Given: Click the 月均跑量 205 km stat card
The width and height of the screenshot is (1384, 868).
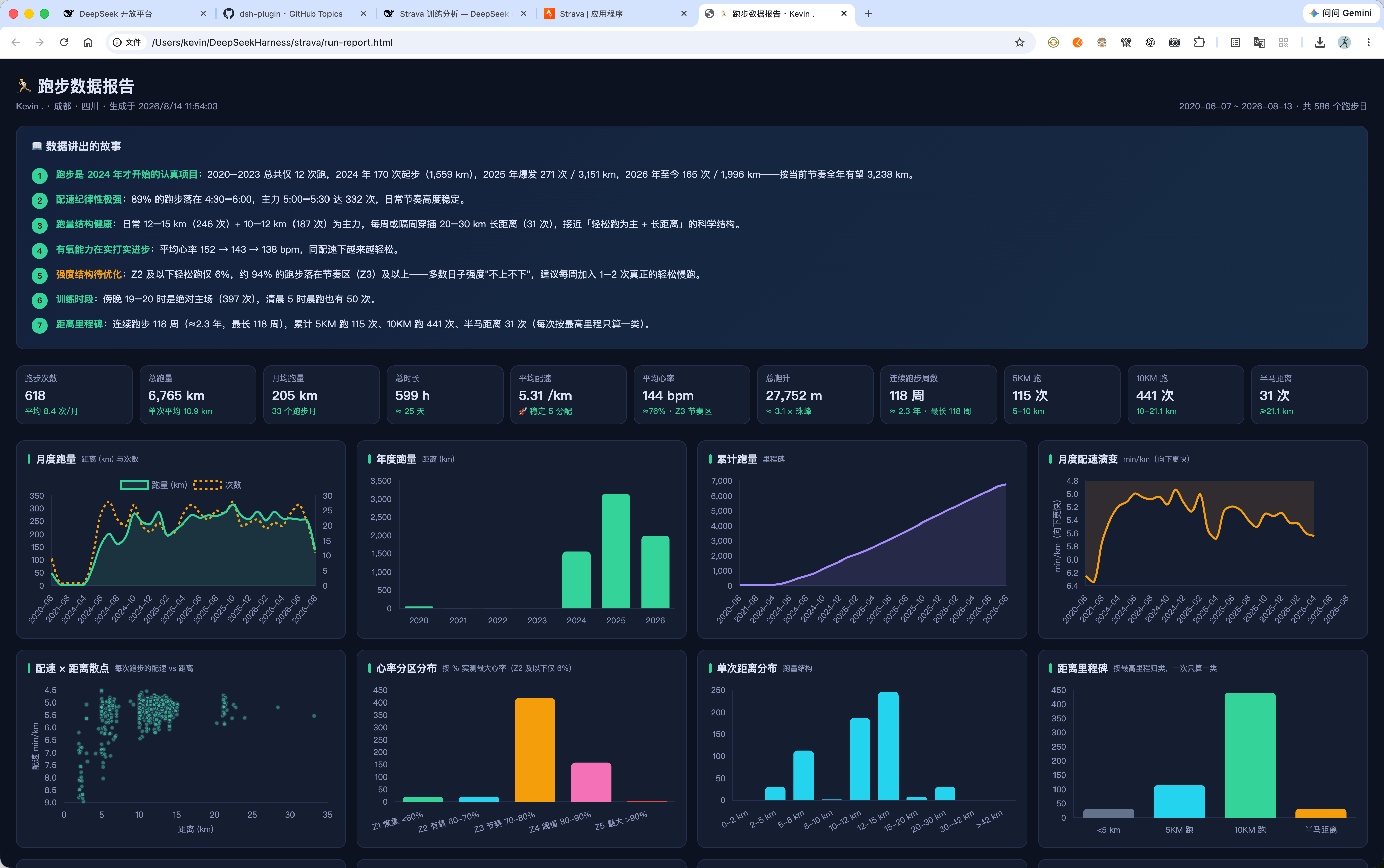Looking at the screenshot, I should [x=321, y=395].
